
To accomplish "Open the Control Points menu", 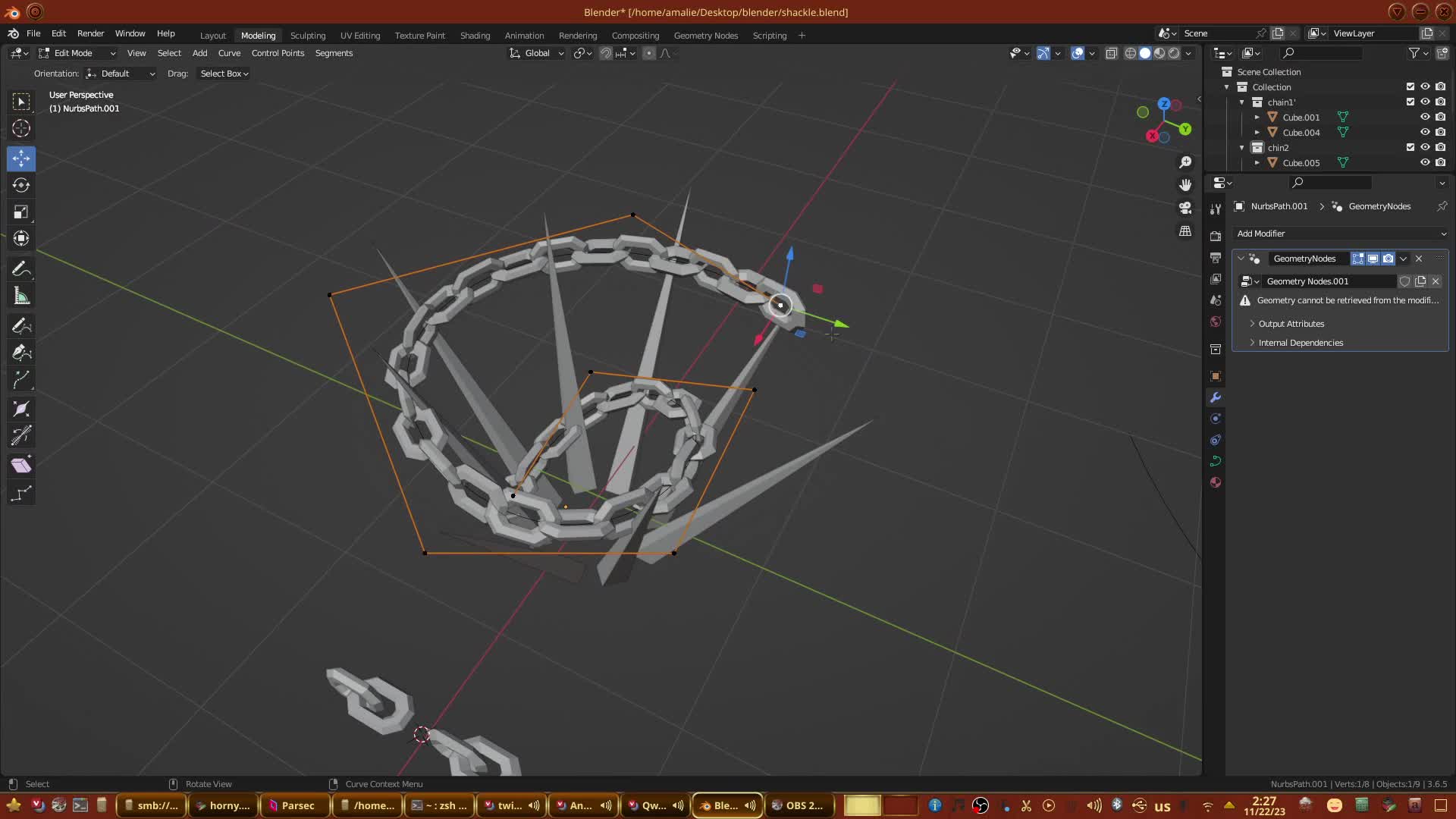I will click(x=278, y=53).
